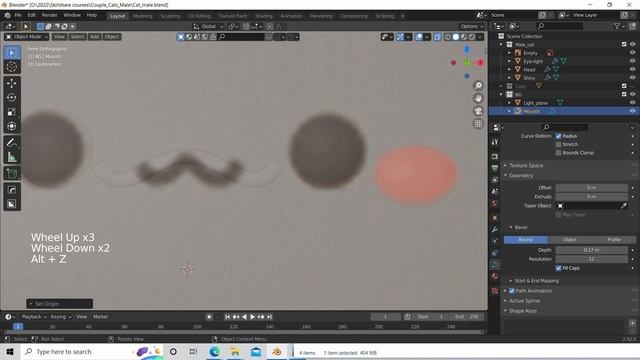Click the Play animation button
The image size is (640, 360).
point(253,317)
